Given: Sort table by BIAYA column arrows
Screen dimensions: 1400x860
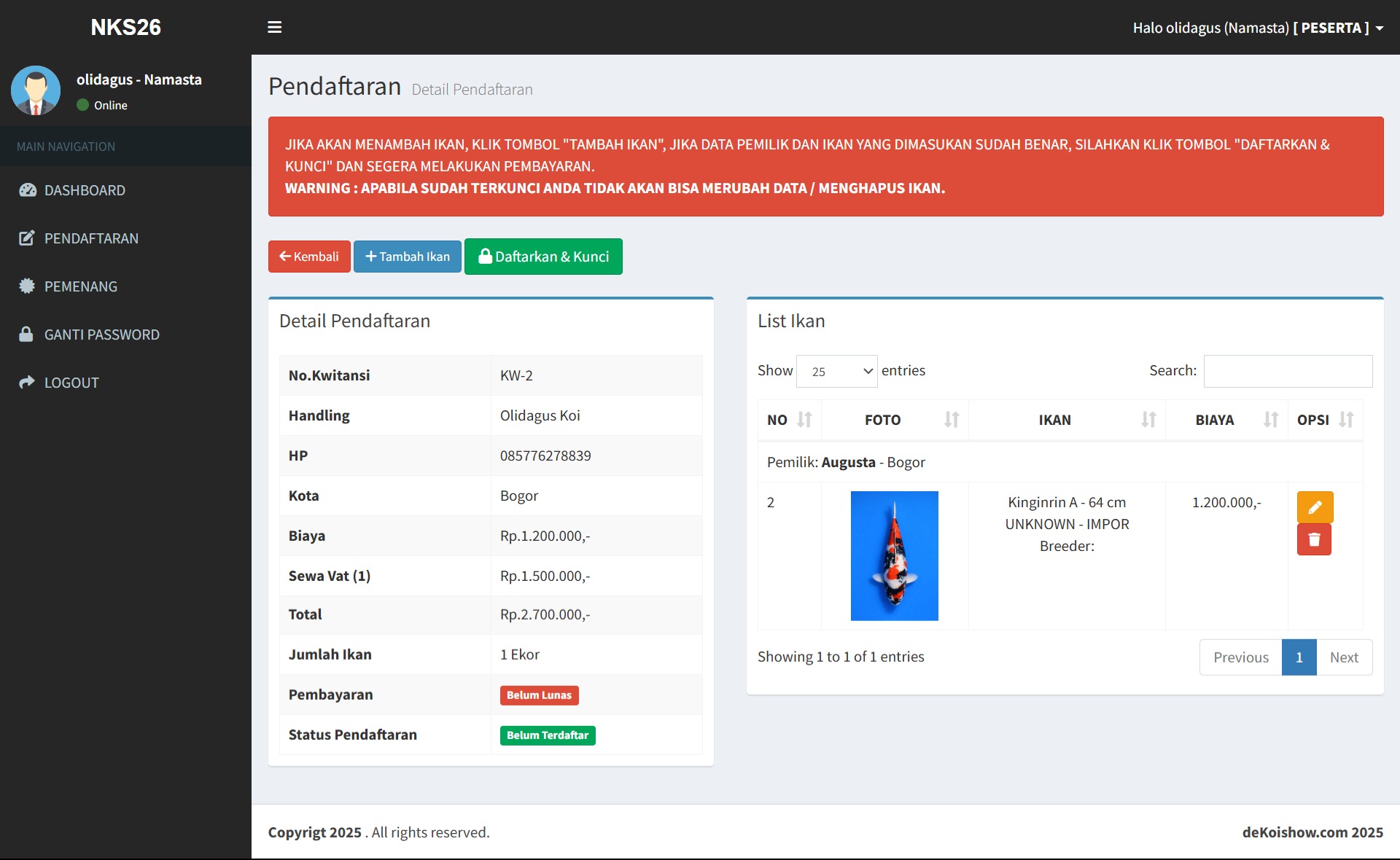Looking at the screenshot, I should tap(1270, 420).
